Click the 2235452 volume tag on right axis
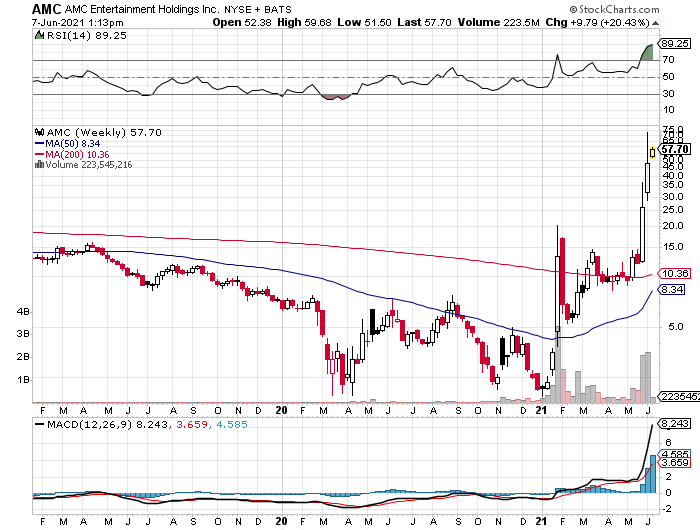The image size is (700, 530). click(x=680, y=396)
